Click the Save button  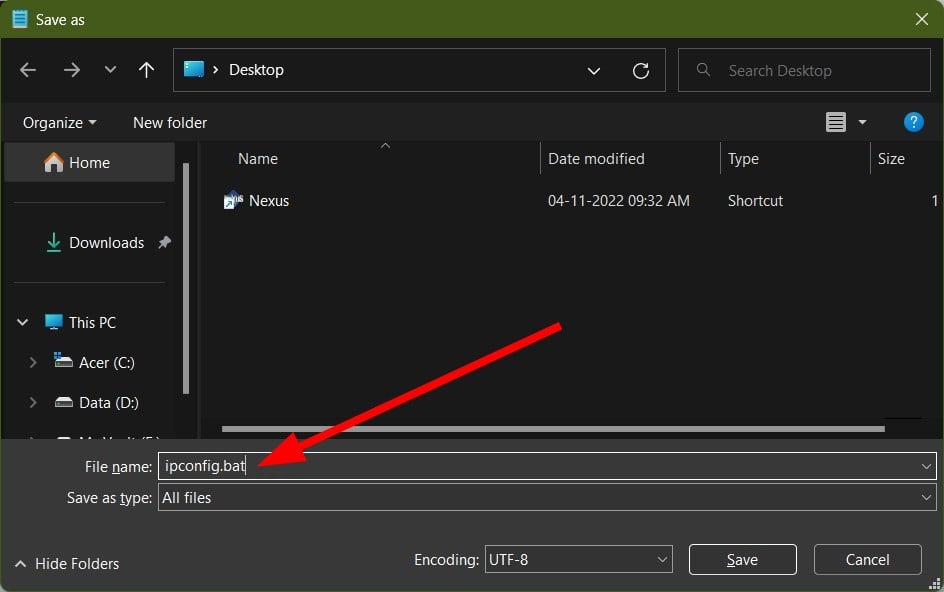(742, 559)
